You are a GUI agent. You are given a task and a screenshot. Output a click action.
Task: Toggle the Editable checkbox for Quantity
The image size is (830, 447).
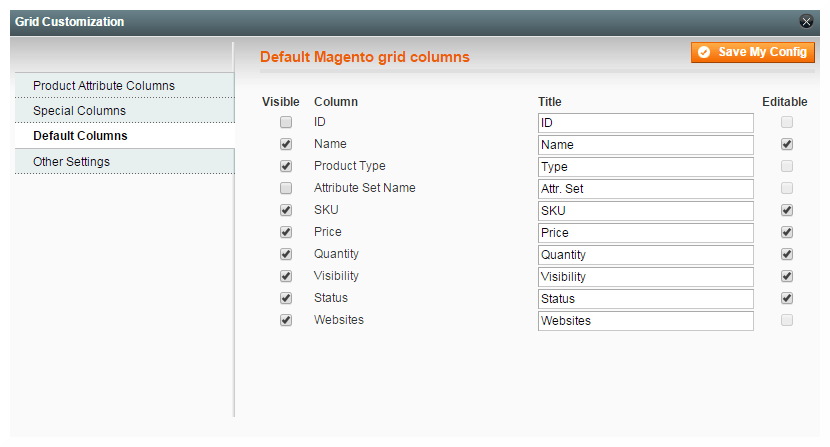(x=787, y=254)
